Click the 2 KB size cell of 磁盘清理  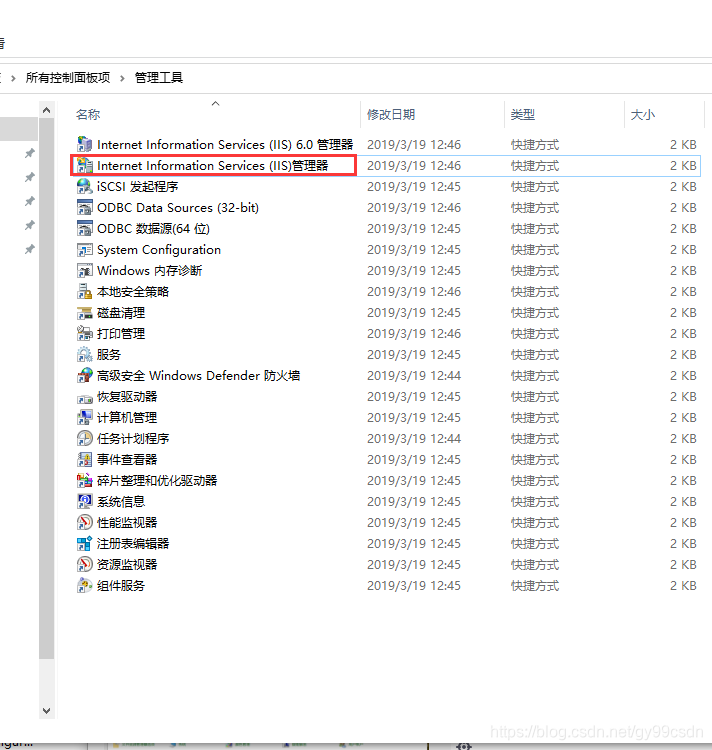[x=683, y=313]
